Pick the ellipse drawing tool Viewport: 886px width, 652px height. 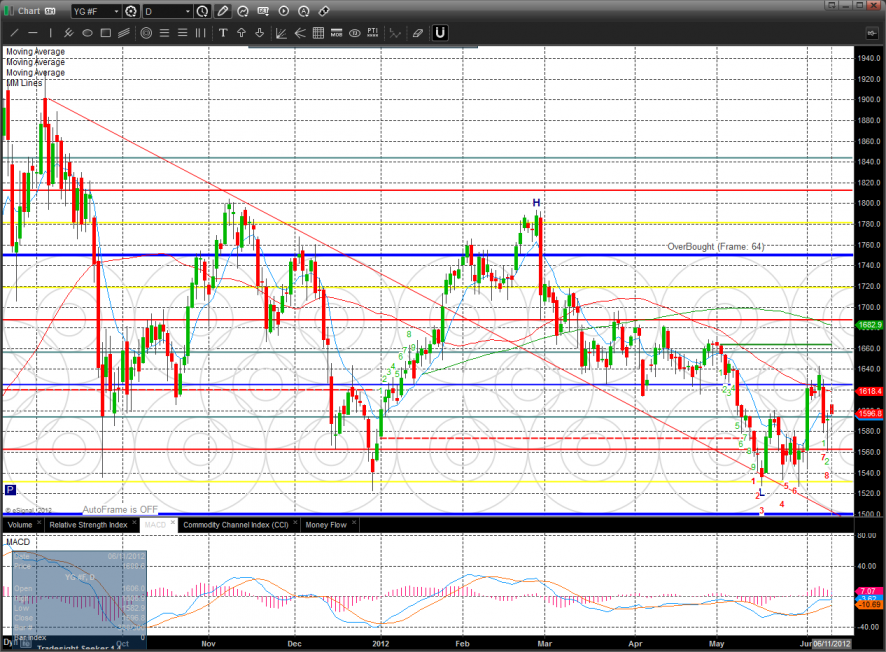click(x=88, y=33)
